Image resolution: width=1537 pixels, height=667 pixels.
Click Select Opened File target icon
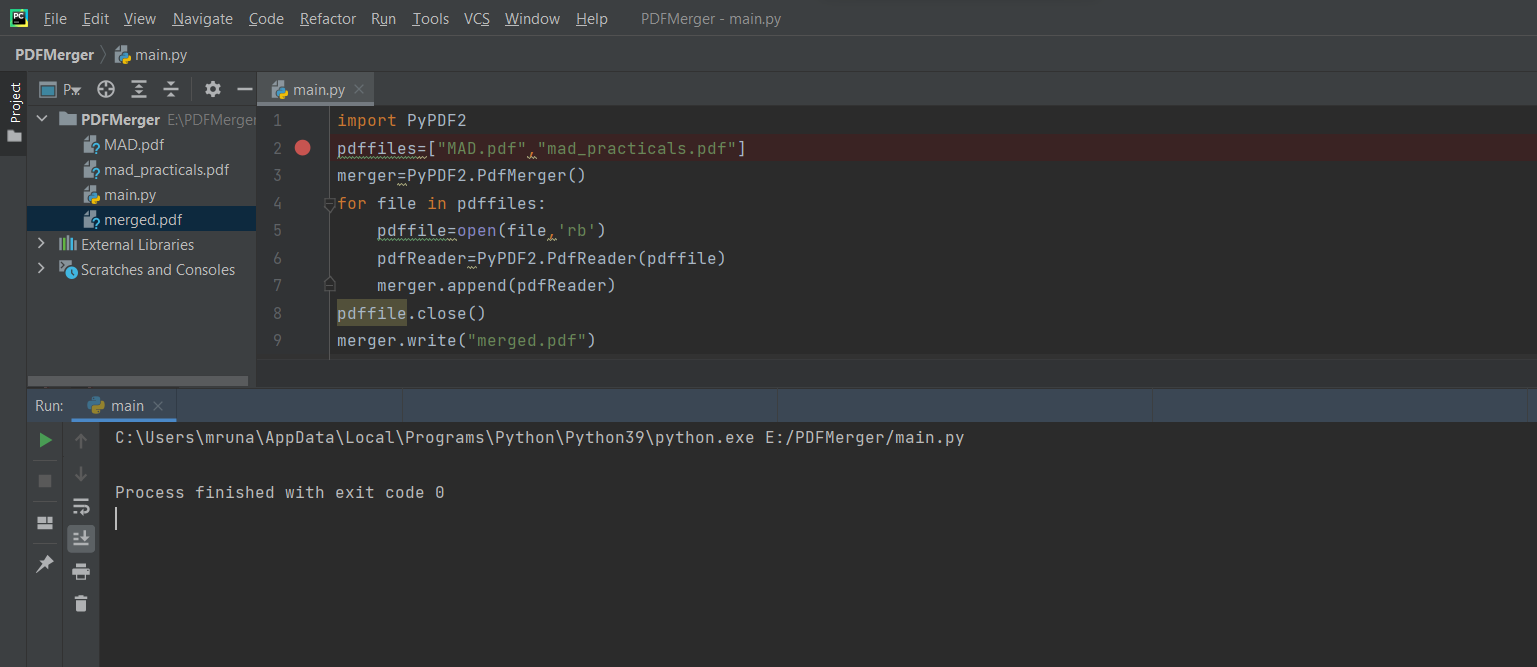click(105, 89)
